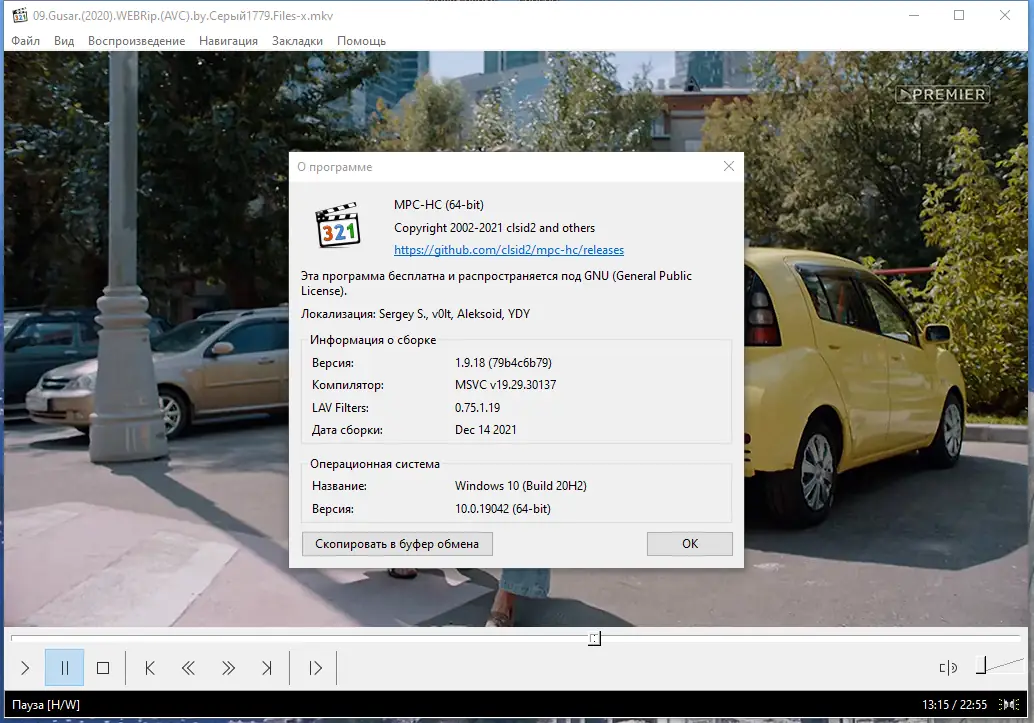Open the Навигация menu
Image resolution: width=1034 pixels, height=723 pixels.
coord(228,41)
